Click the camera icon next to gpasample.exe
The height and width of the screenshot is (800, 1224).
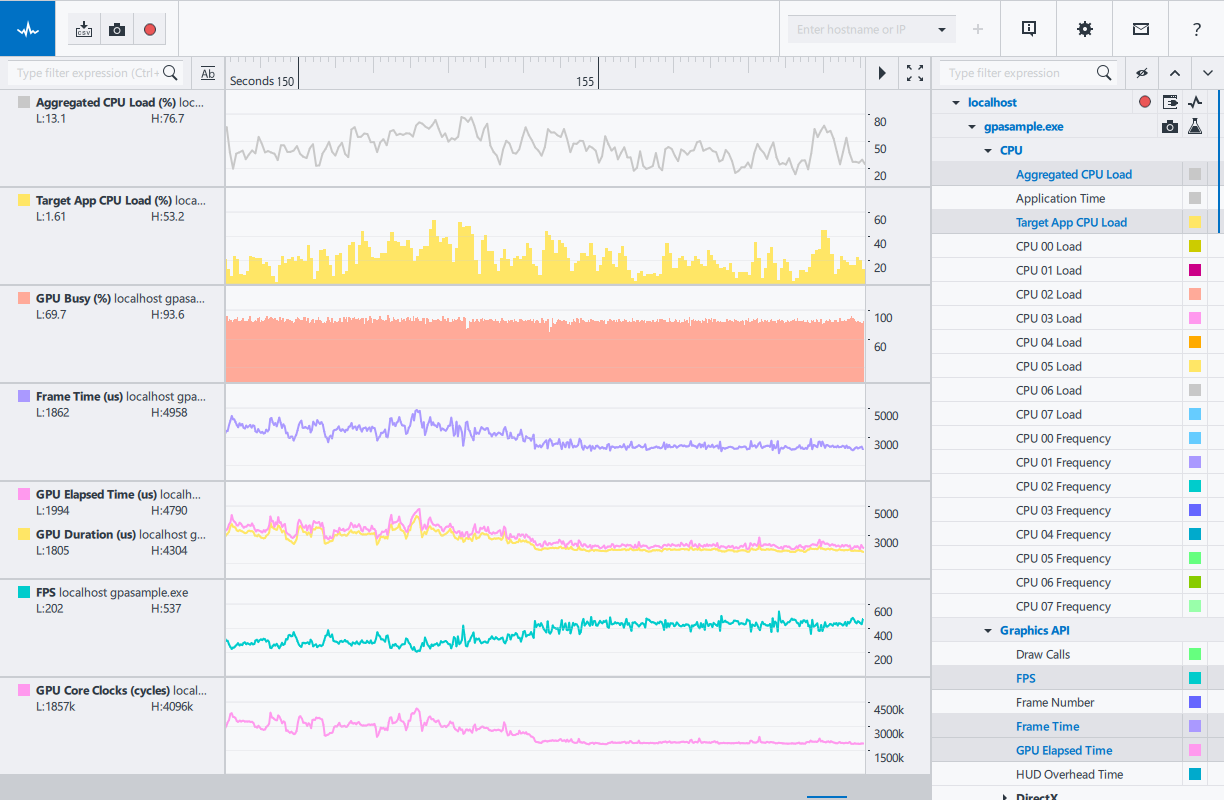pyautogui.click(x=1170, y=126)
